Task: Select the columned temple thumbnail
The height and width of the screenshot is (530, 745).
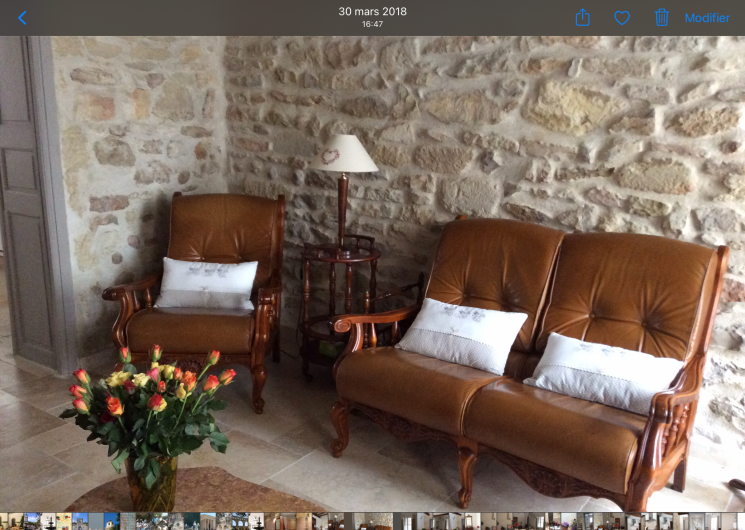Action: 208,521
